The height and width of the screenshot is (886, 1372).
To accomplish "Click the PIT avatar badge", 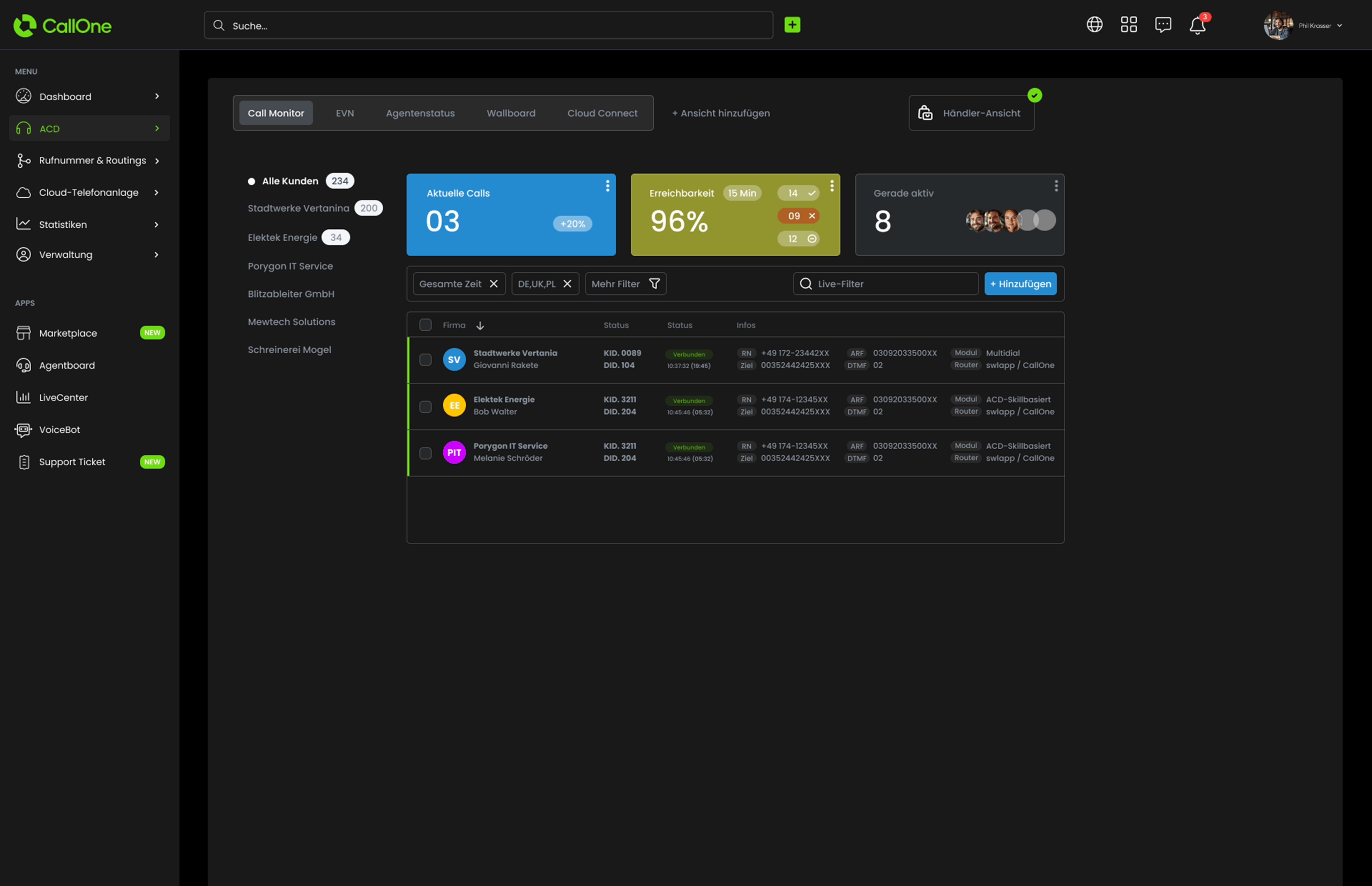I will pyautogui.click(x=454, y=452).
